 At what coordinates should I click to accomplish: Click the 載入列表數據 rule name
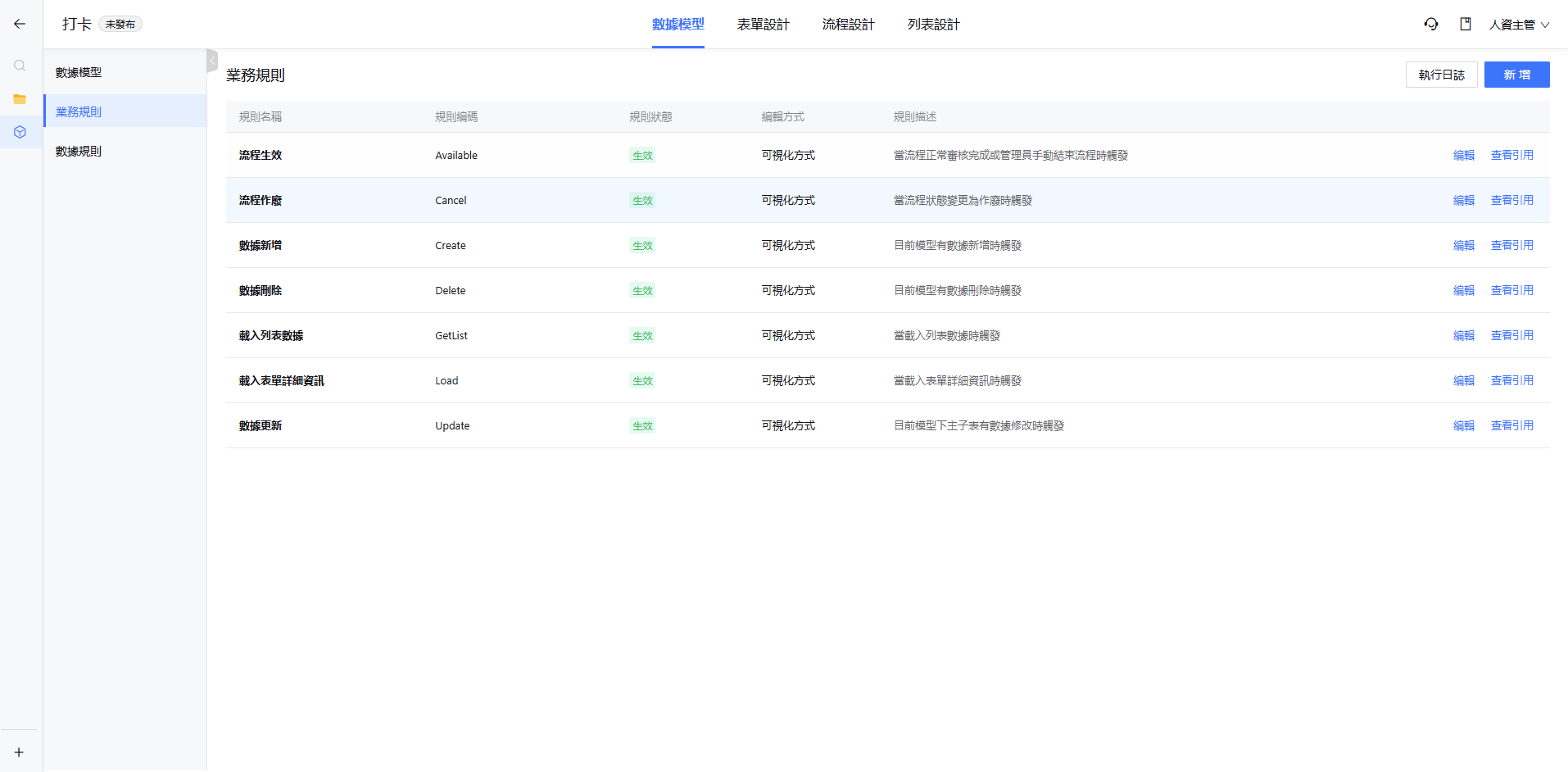[x=271, y=335]
